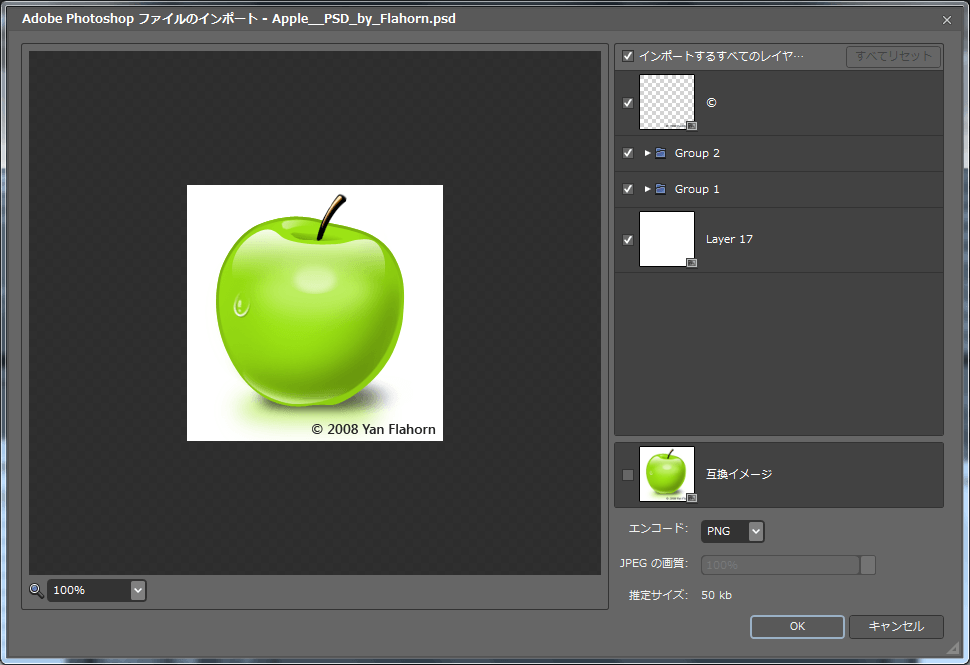The height and width of the screenshot is (665, 970).
Task: Select the Group 1 label
Action: [x=697, y=189]
